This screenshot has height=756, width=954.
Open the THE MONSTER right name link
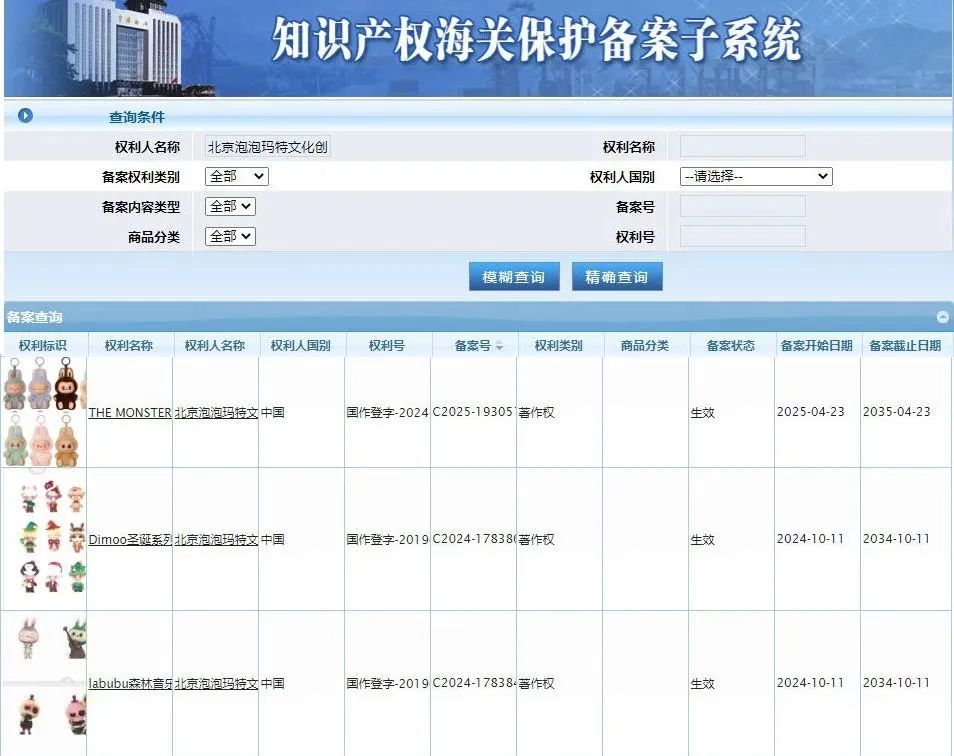130,412
